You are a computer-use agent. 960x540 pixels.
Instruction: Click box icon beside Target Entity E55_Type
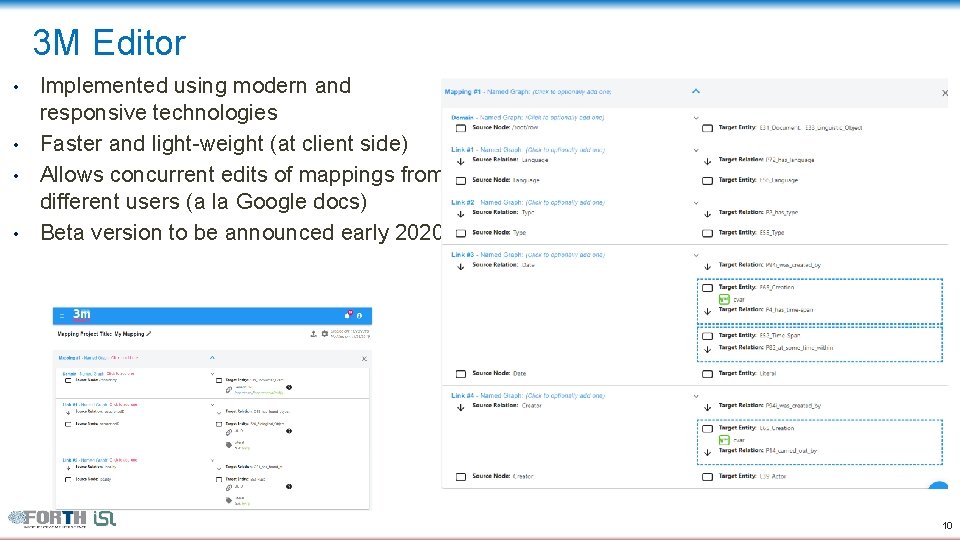tap(707, 233)
